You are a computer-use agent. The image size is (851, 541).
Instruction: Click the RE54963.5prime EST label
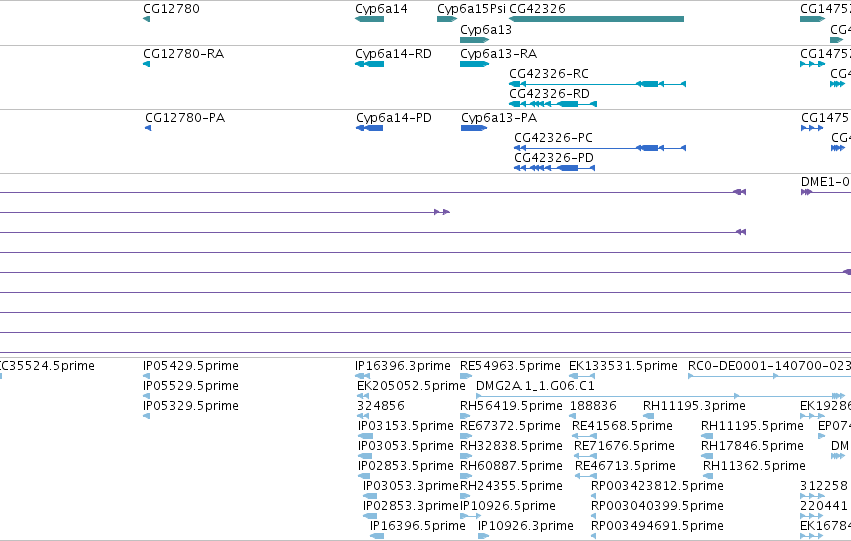coord(510,366)
